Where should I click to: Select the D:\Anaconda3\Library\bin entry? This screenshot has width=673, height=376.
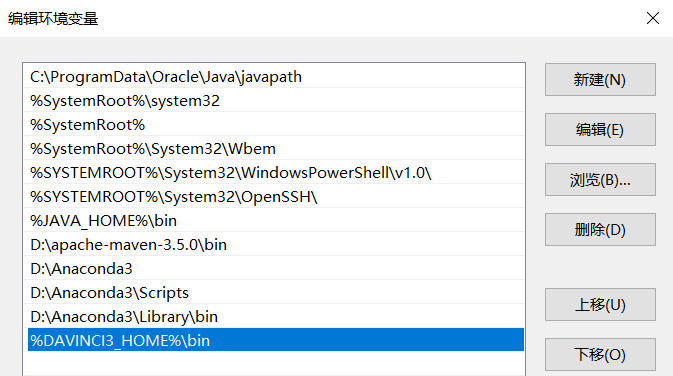point(276,317)
